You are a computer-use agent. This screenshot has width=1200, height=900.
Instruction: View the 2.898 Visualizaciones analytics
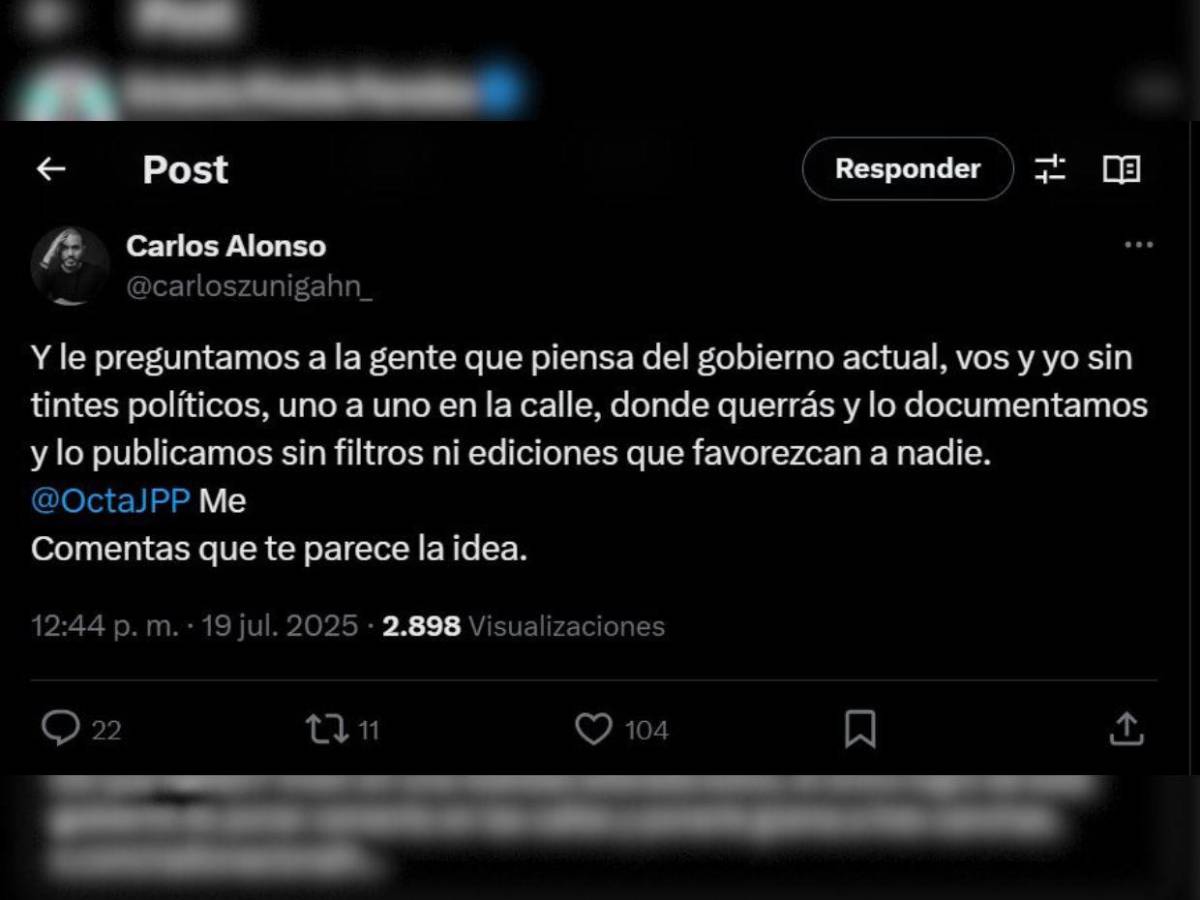point(524,627)
